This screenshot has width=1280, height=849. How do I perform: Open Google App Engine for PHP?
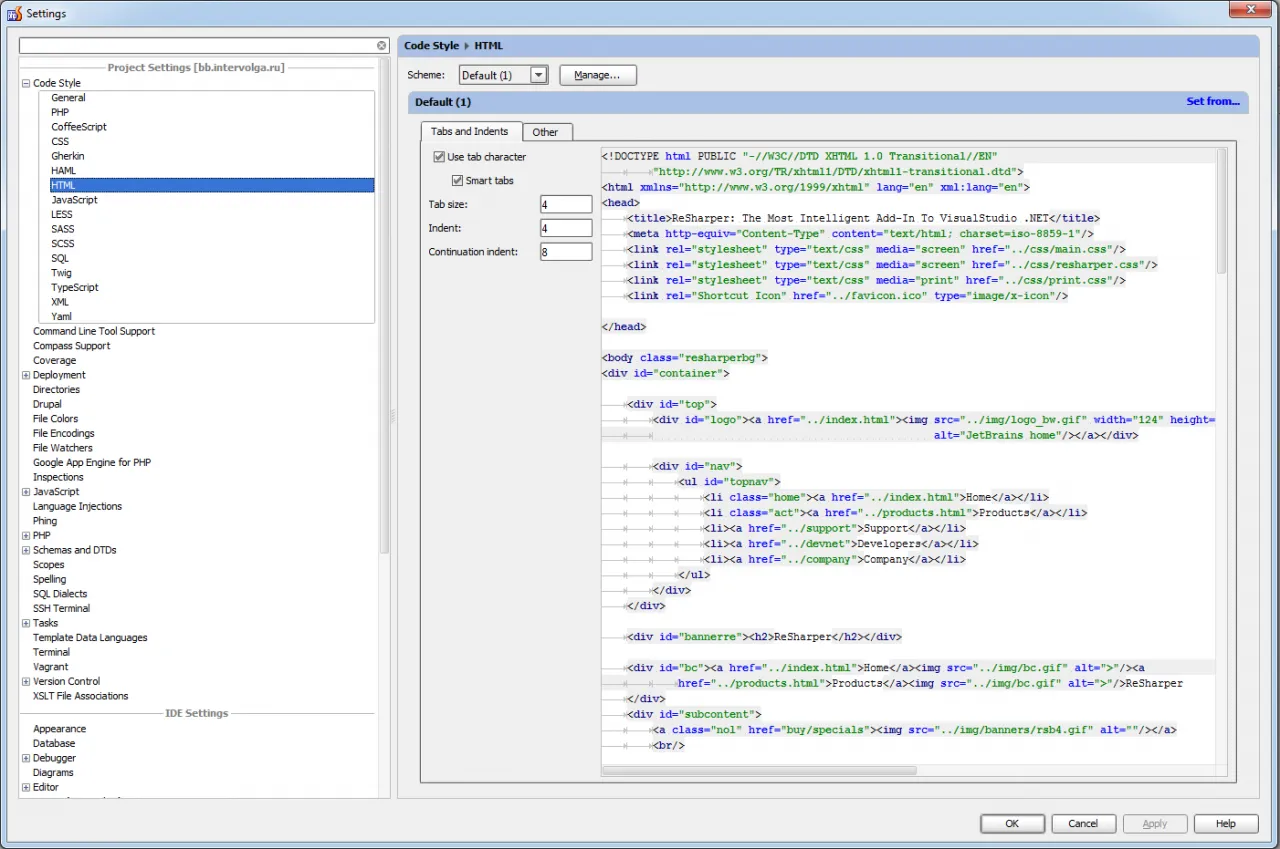click(92, 463)
